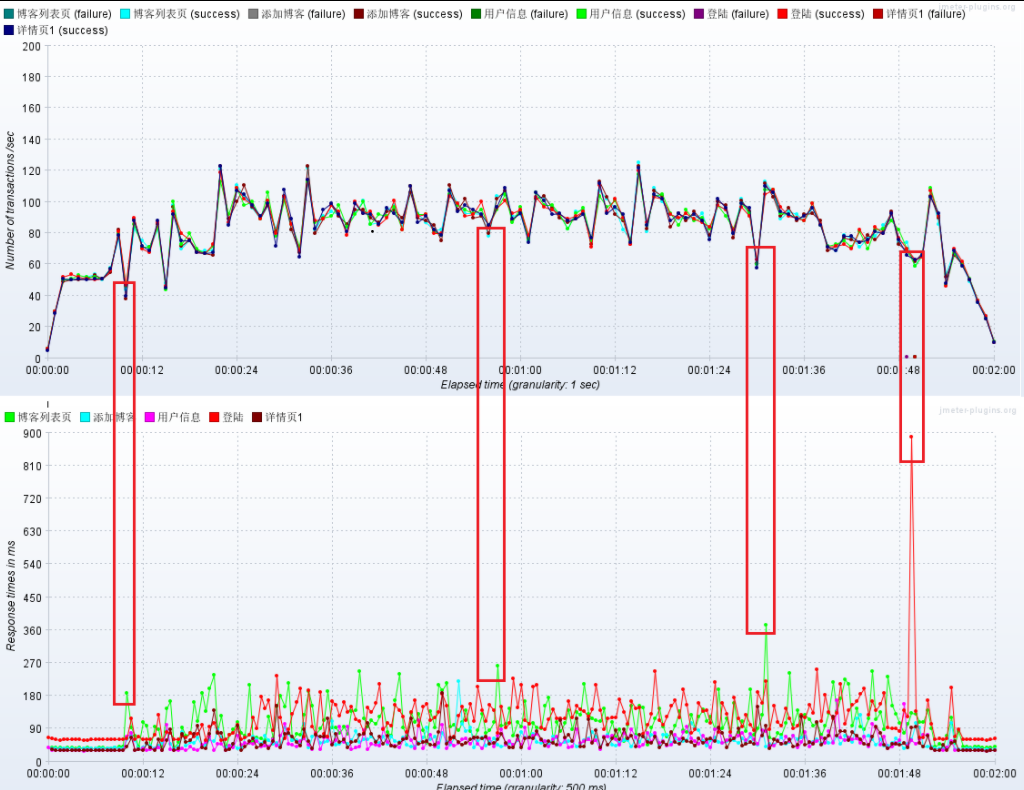This screenshot has height=790, width=1024.
Task: Select the 详情页1 (success) legend label
Action: [63, 30]
